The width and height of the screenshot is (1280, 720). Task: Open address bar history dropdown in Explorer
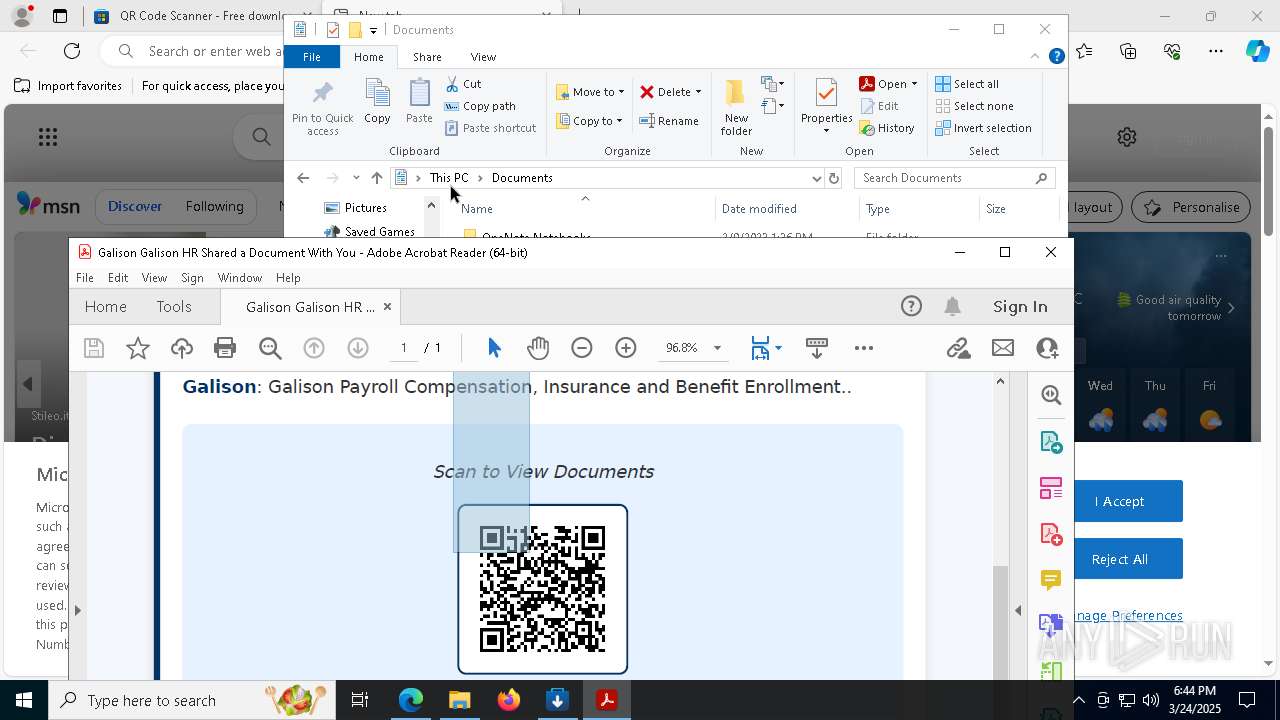817,178
